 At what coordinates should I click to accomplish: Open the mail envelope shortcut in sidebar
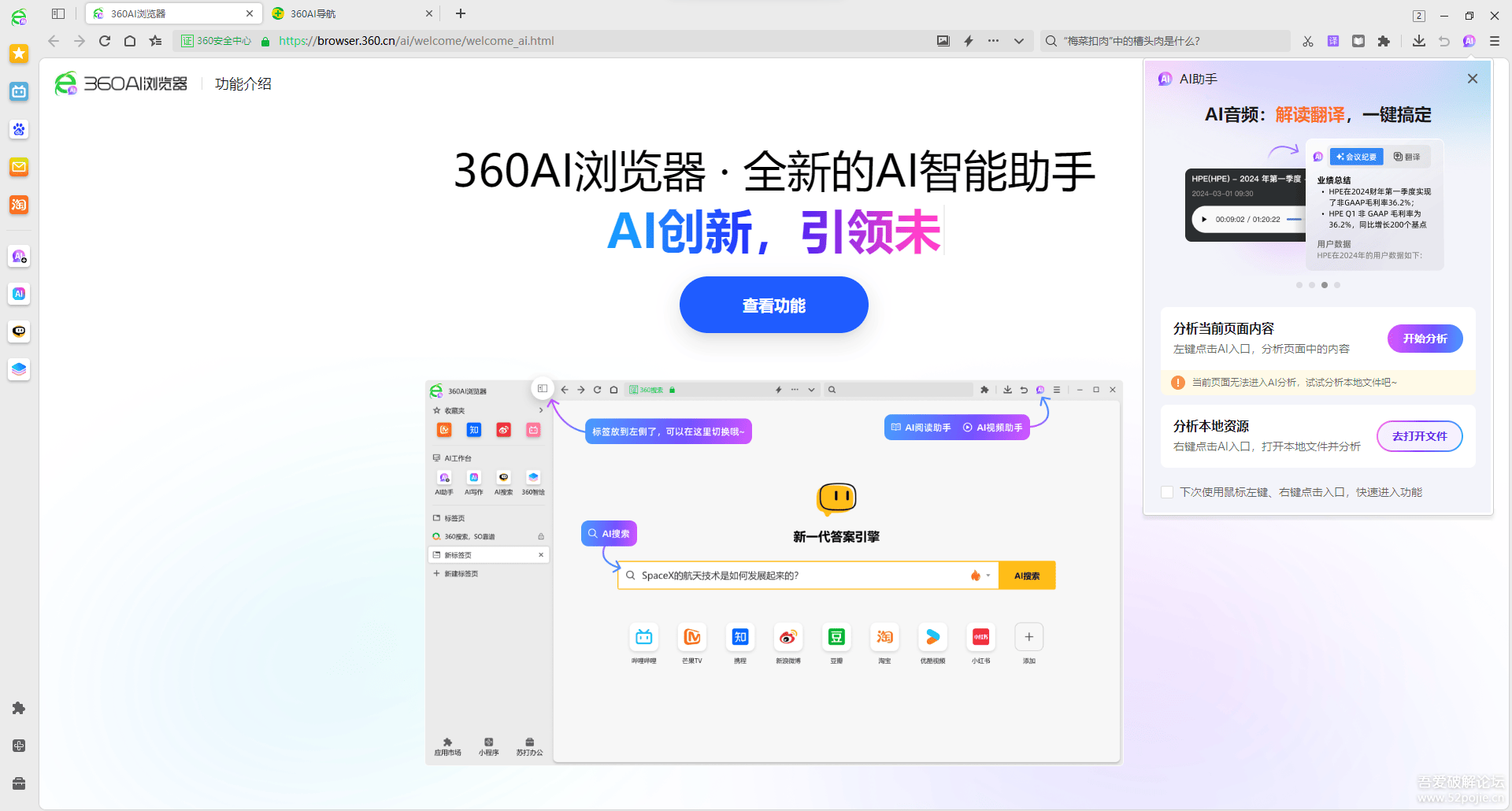[19, 167]
